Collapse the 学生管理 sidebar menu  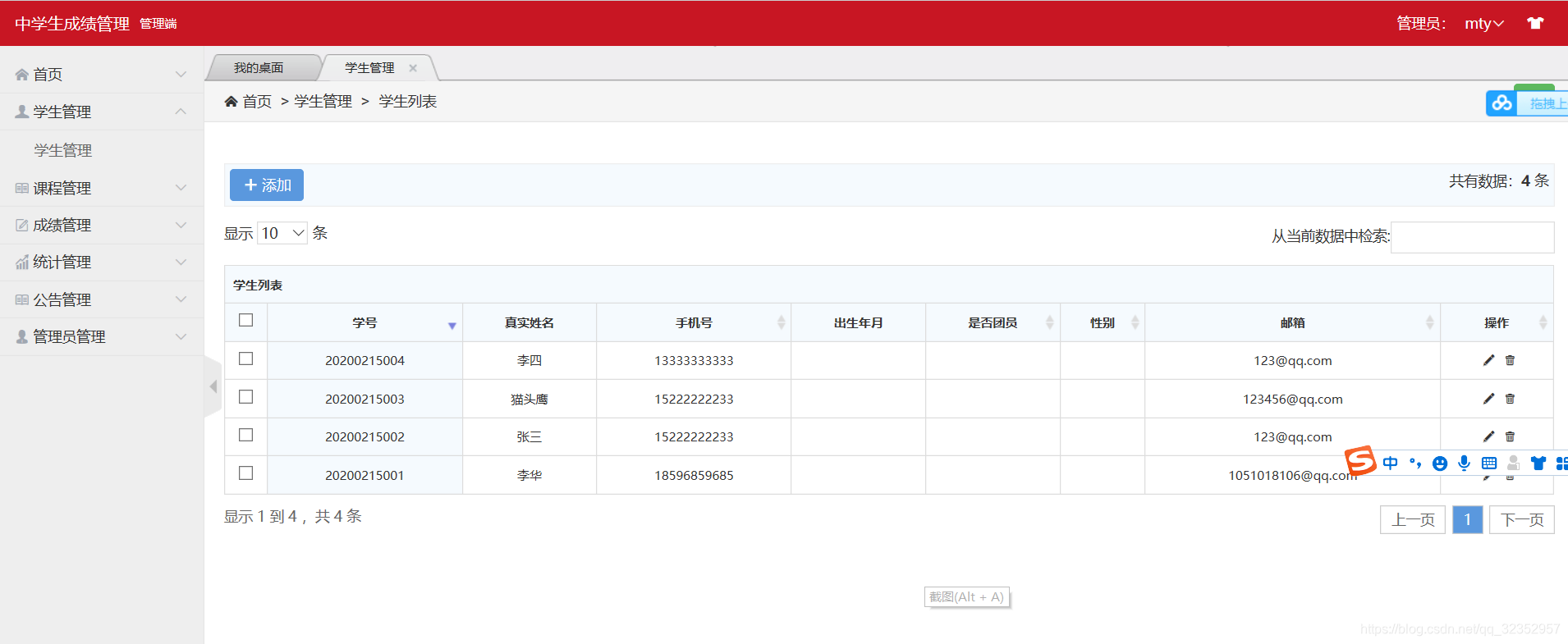coord(102,112)
